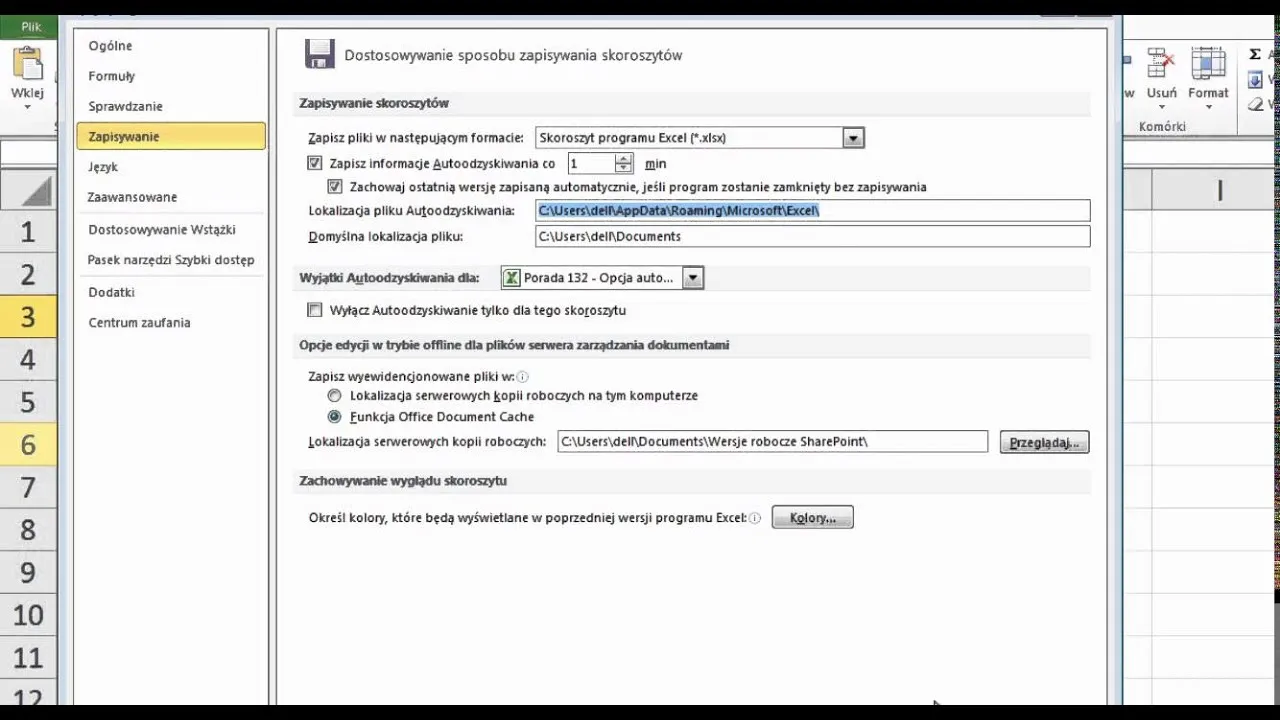Open the Ogólne options category

click(171, 46)
